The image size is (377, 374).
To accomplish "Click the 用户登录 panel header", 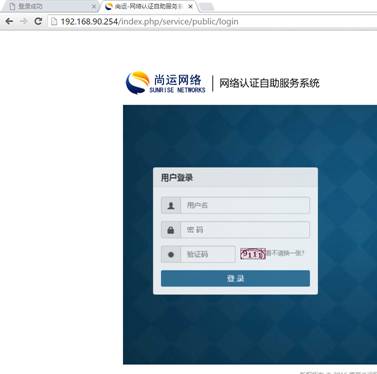I will point(235,177).
